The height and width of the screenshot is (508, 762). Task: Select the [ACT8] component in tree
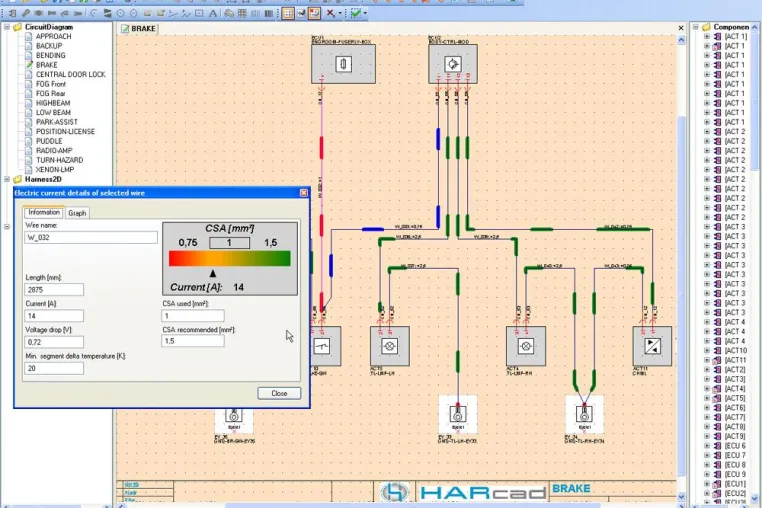735,427
